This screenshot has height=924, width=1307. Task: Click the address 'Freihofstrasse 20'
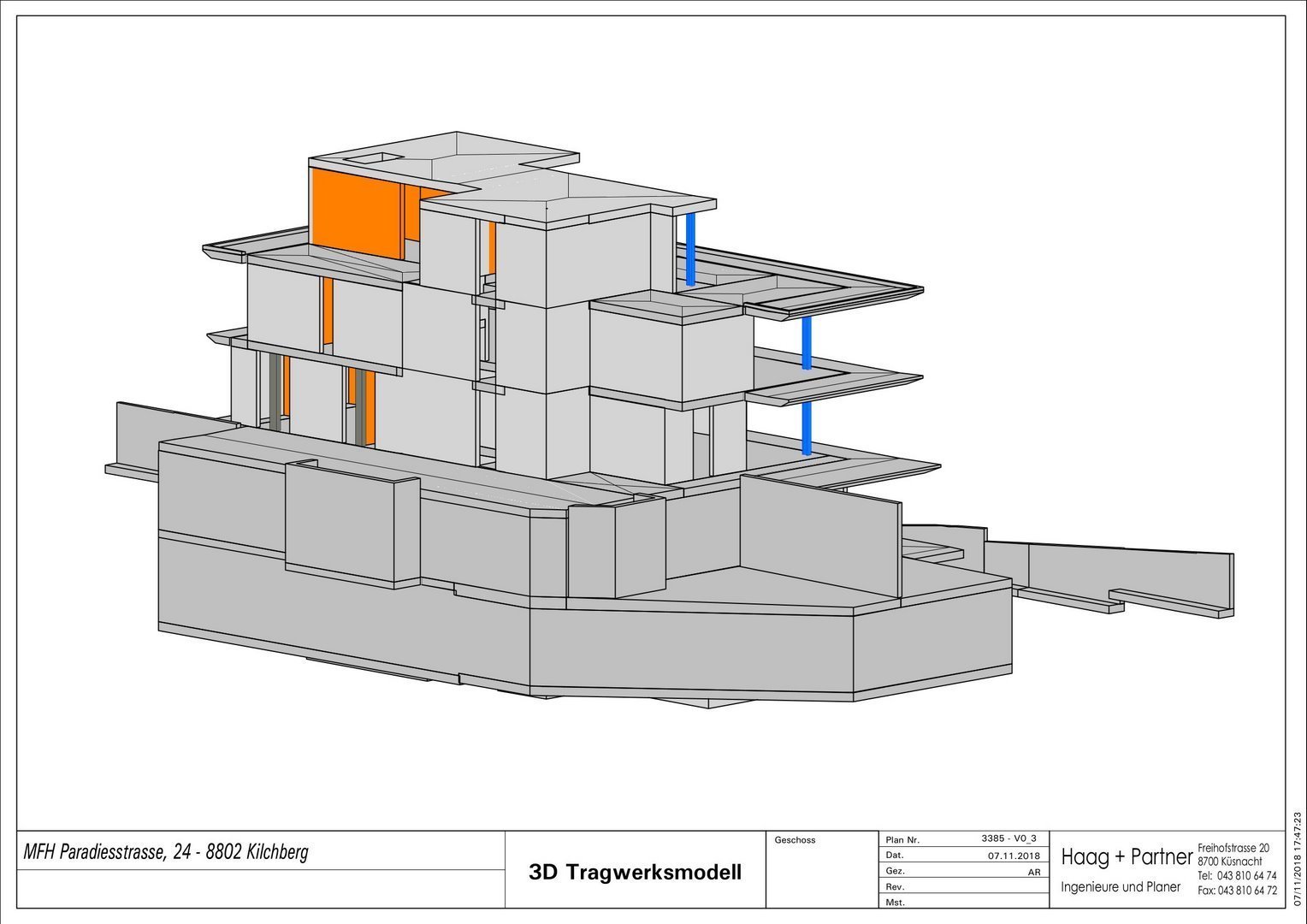tap(1233, 847)
